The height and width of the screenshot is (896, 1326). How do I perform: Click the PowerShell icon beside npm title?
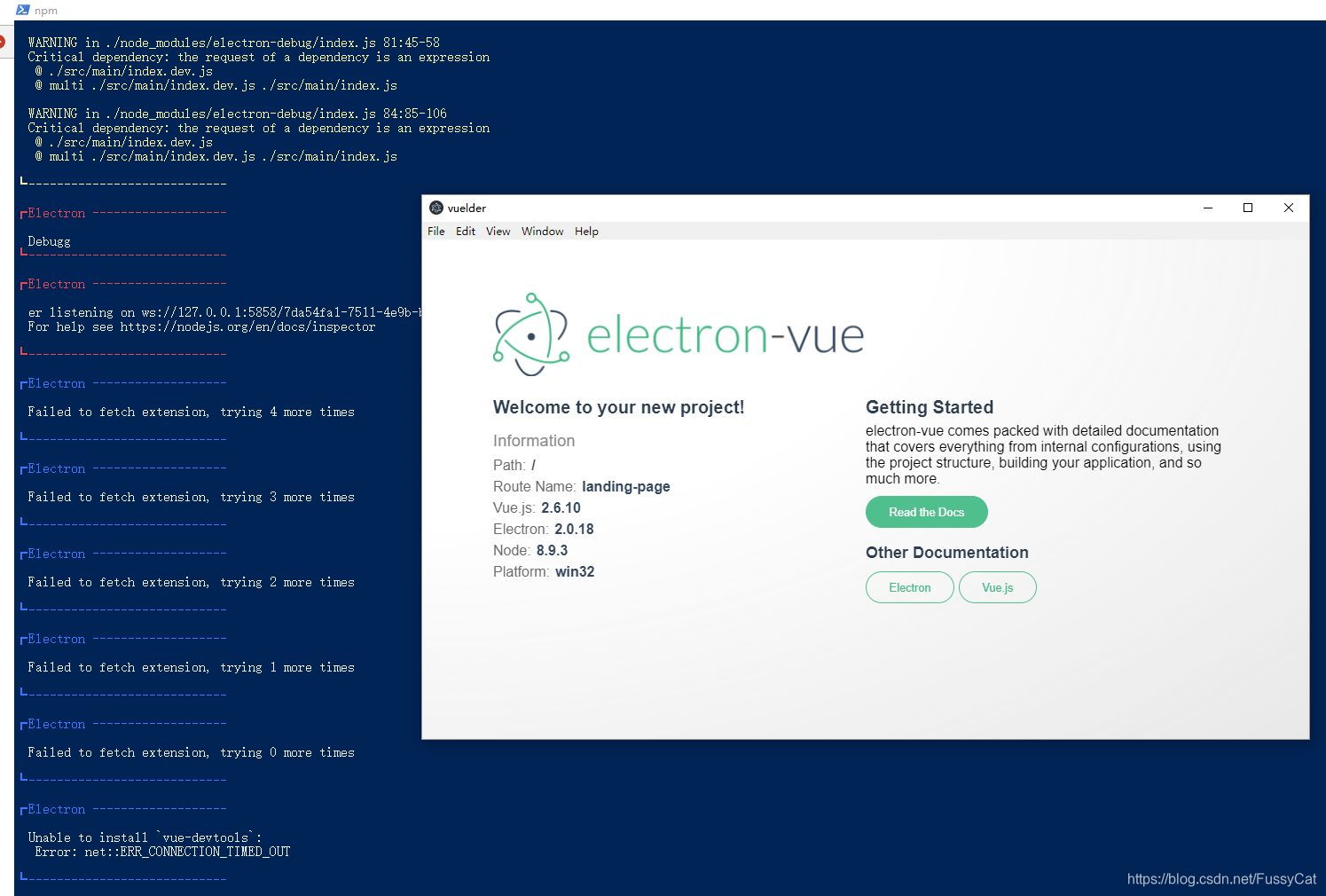(22, 10)
